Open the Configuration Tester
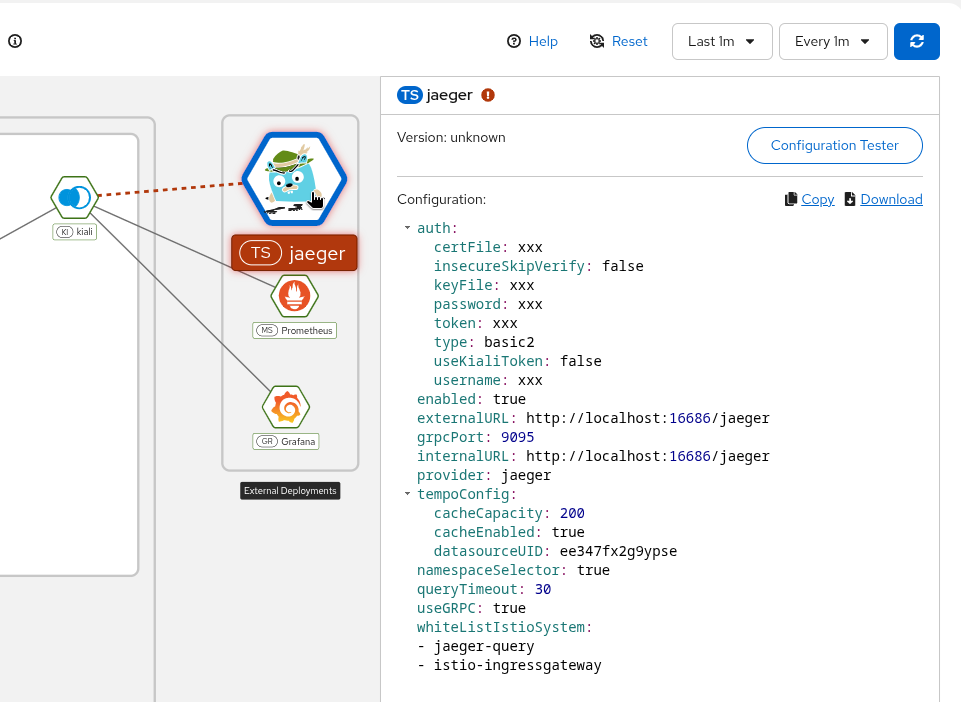 [x=834, y=145]
